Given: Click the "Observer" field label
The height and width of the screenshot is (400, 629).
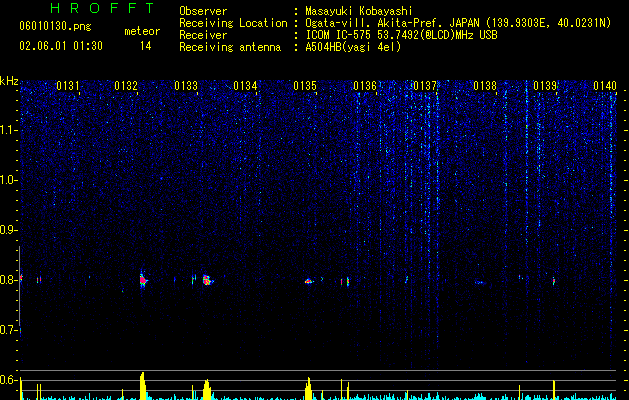Looking at the screenshot, I should click(203, 11).
